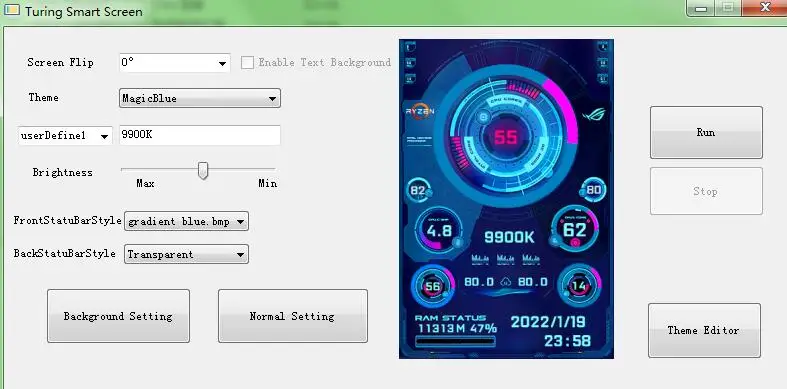Open the userDefine1 dropdown
The height and width of the screenshot is (389, 787).
pos(65,136)
